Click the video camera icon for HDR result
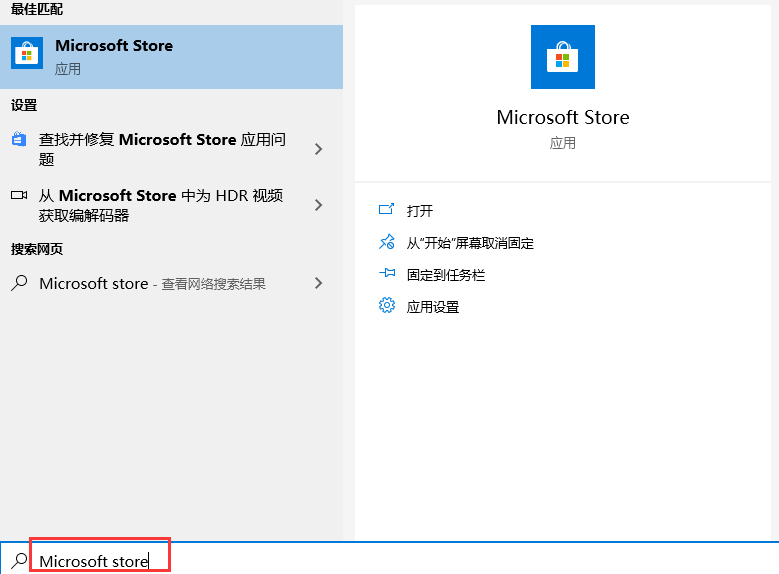779x574 pixels. click(19, 195)
